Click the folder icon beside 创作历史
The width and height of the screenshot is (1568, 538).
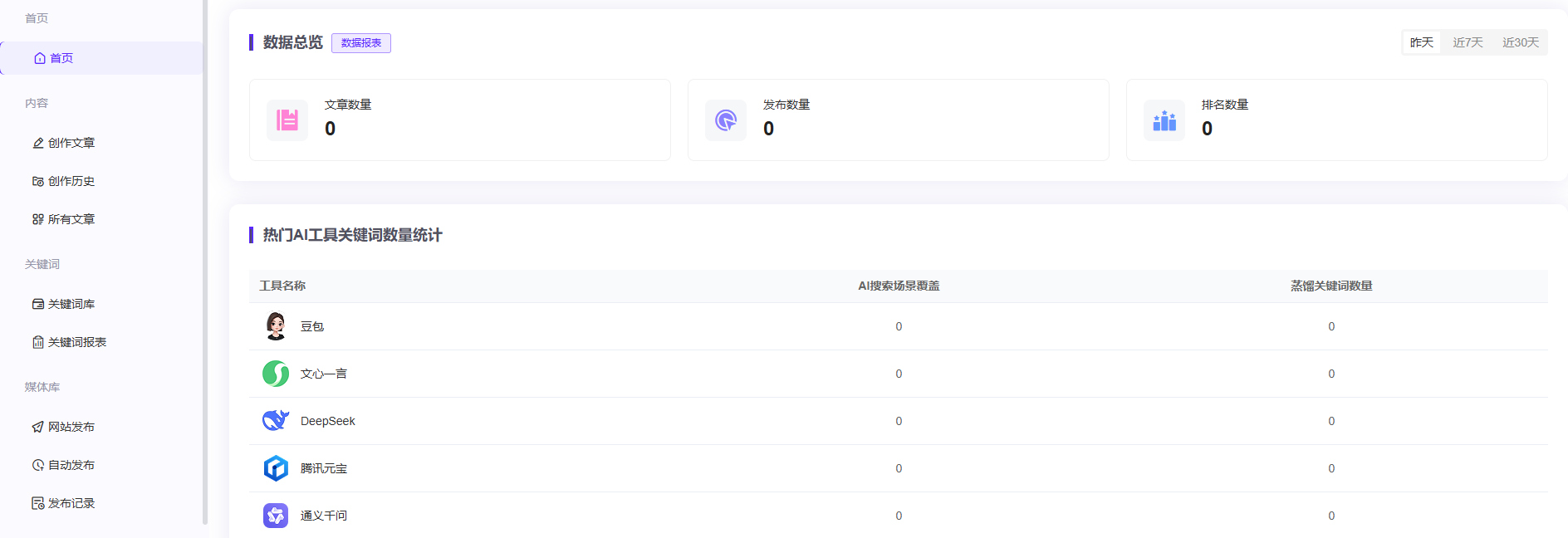coord(38,181)
